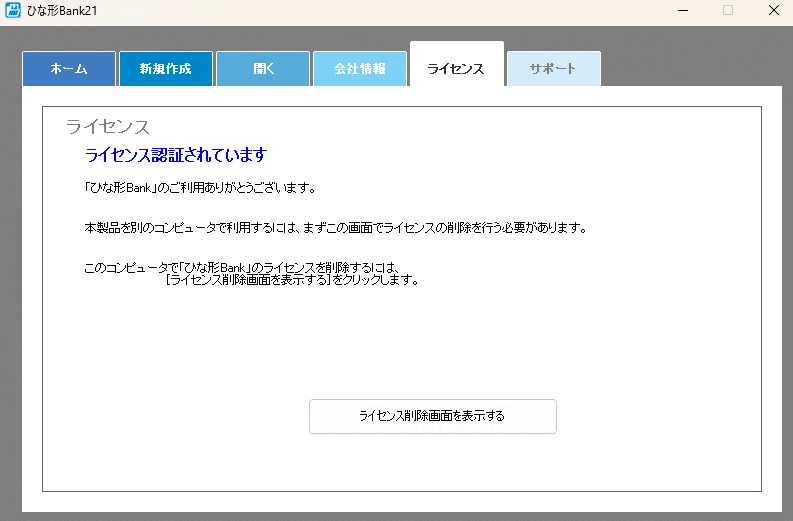The image size is (793, 521).
Task: Click the blue ライセンス認証されています heading
Action: click(176, 155)
